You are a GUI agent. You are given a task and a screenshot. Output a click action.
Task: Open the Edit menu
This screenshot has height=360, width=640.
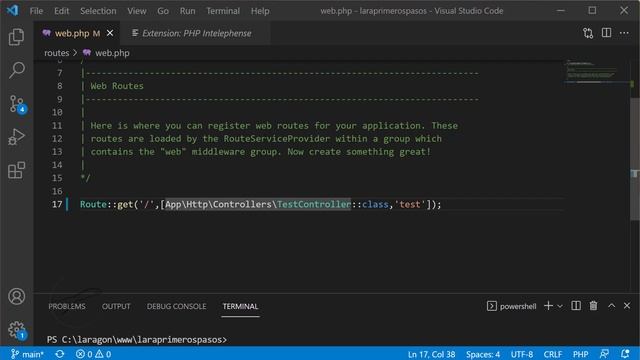[61, 11]
